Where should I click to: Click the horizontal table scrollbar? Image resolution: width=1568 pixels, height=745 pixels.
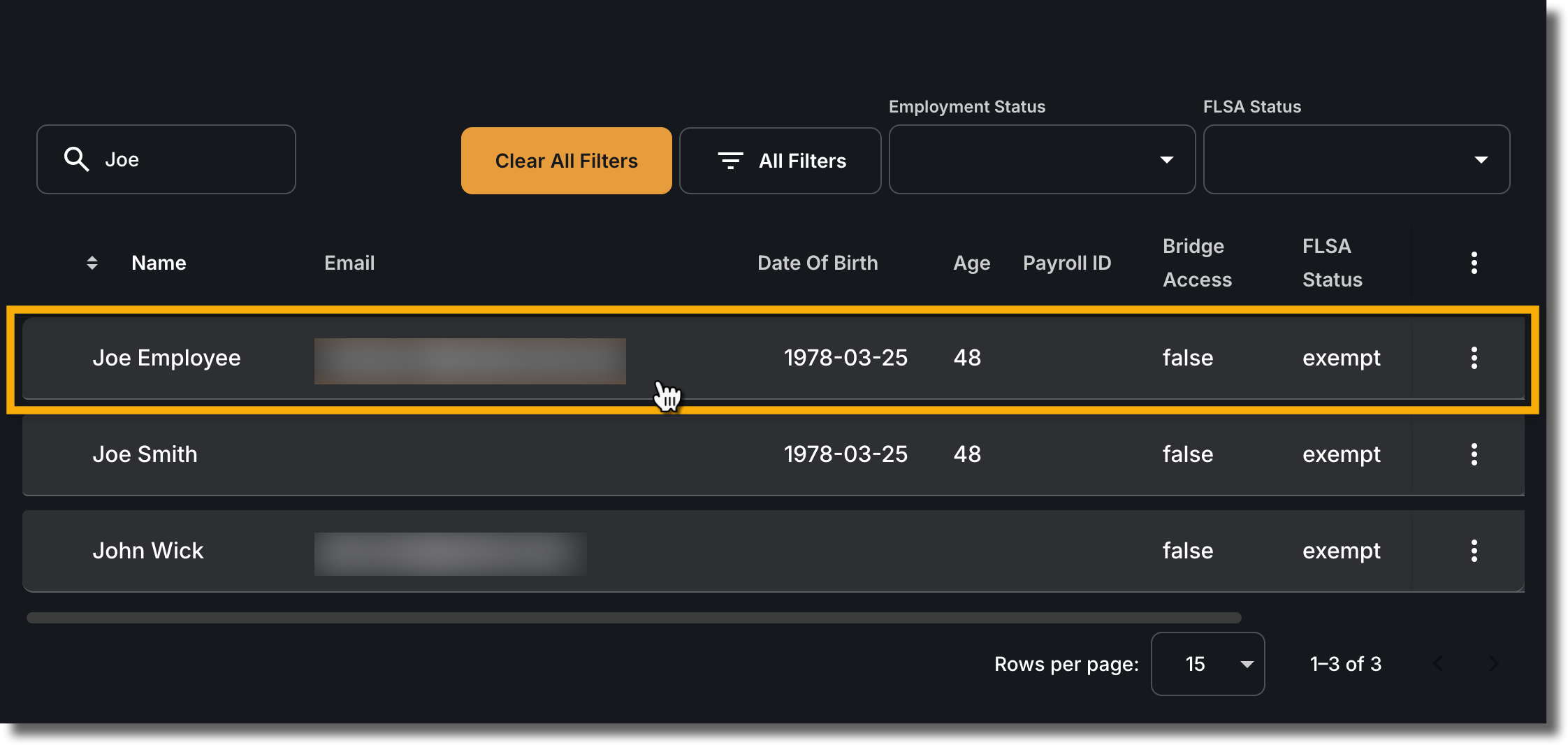point(634,618)
